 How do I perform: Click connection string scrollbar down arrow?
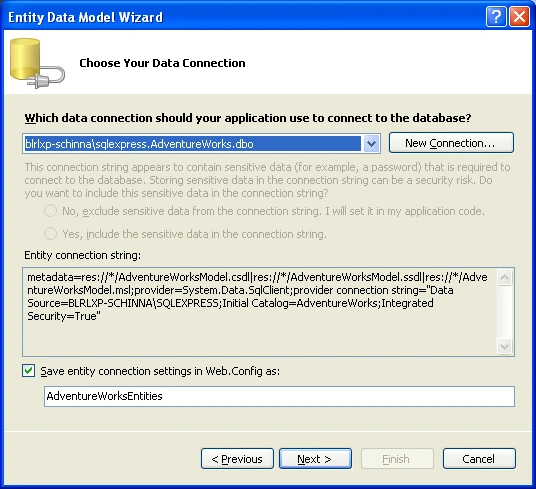point(505,347)
